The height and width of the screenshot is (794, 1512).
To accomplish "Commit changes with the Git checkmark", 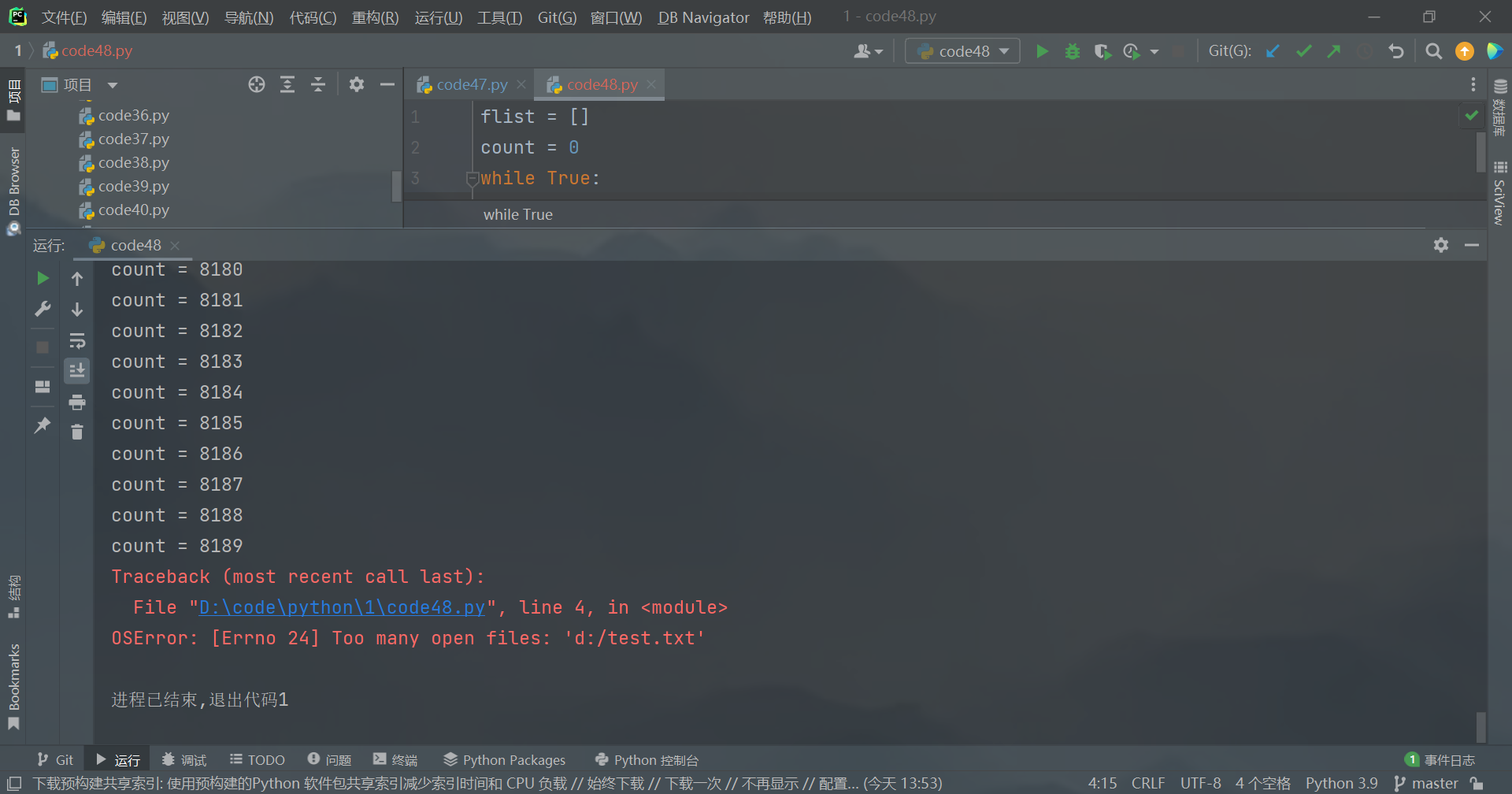I will 1303,51.
